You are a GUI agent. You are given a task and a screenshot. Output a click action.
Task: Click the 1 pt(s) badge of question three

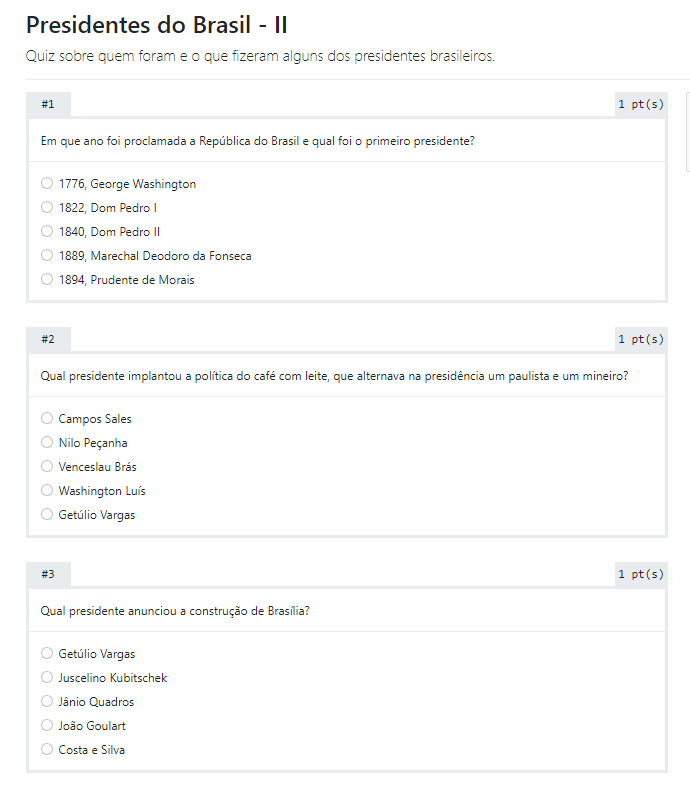pyautogui.click(x=641, y=574)
